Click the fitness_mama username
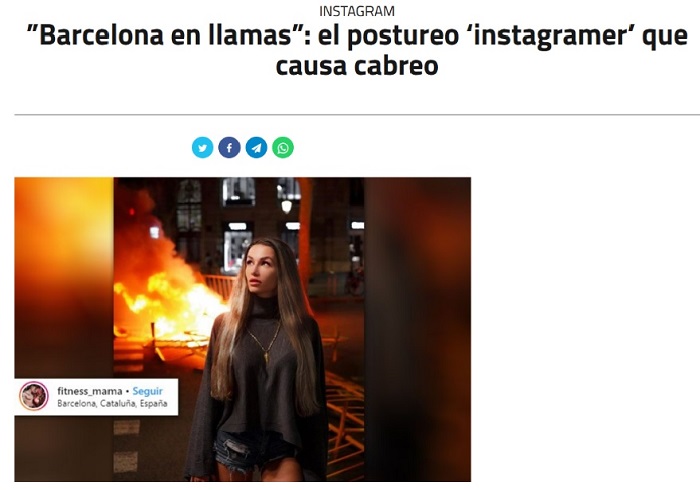The width and height of the screenshot is (700, 490). (89, 391)
